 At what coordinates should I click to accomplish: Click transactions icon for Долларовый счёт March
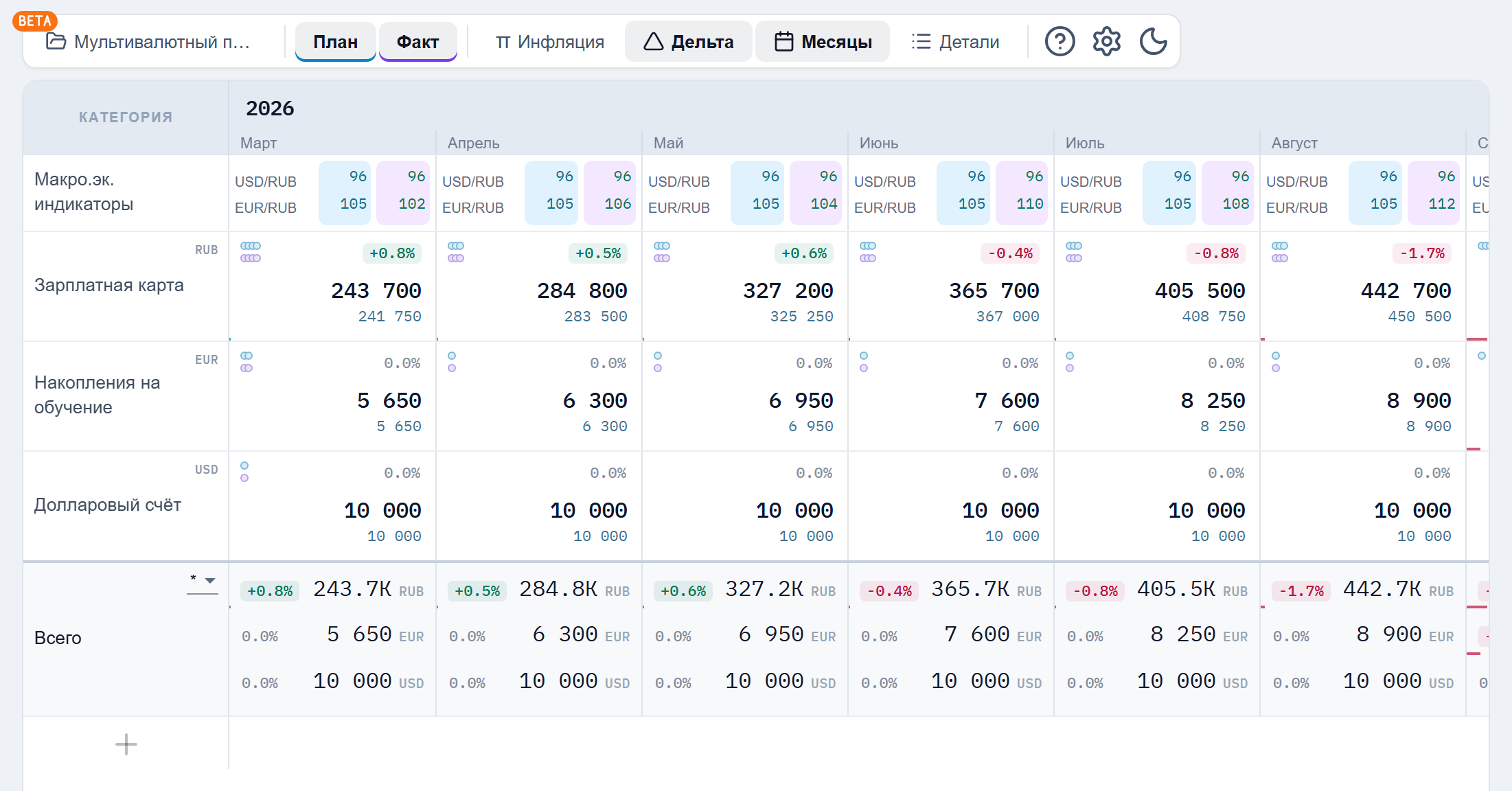(244, 472)
